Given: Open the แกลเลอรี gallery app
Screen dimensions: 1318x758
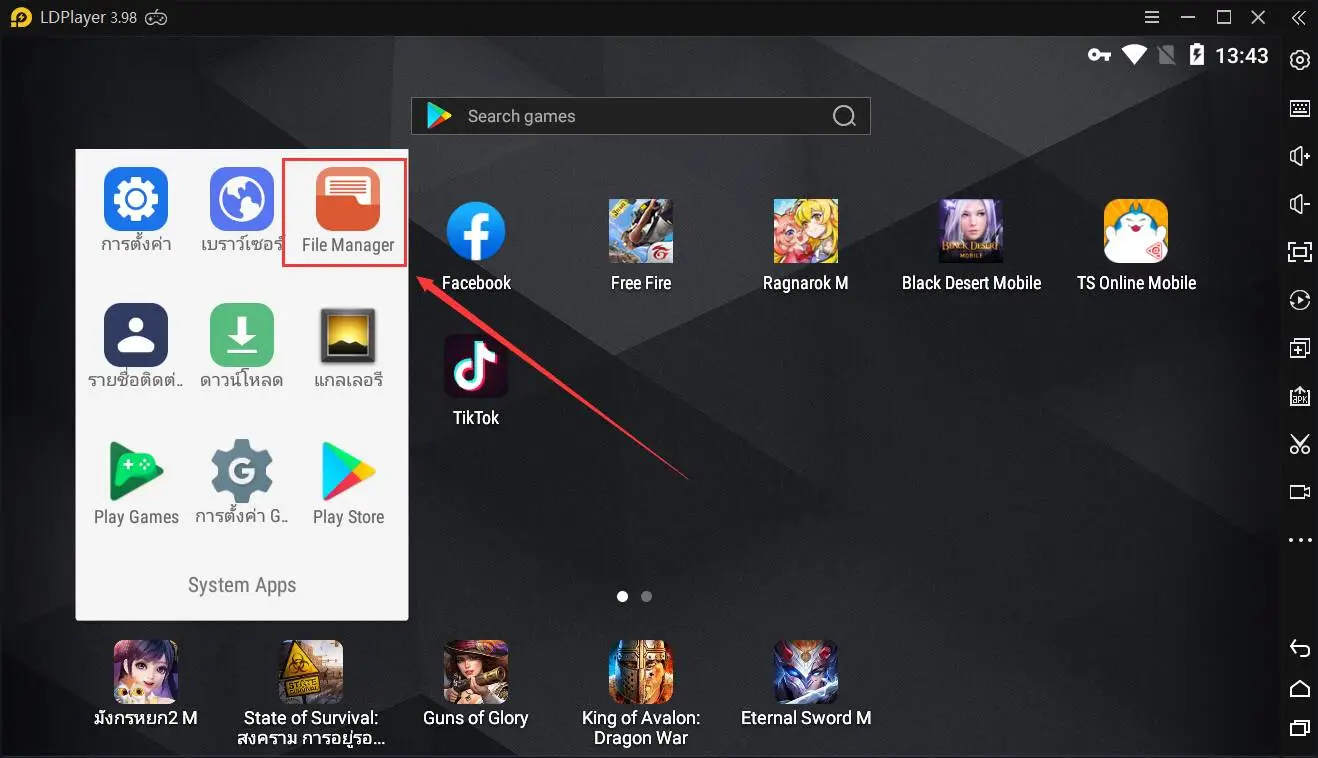Looking at the screenshot, I should [x=347, y=347].
